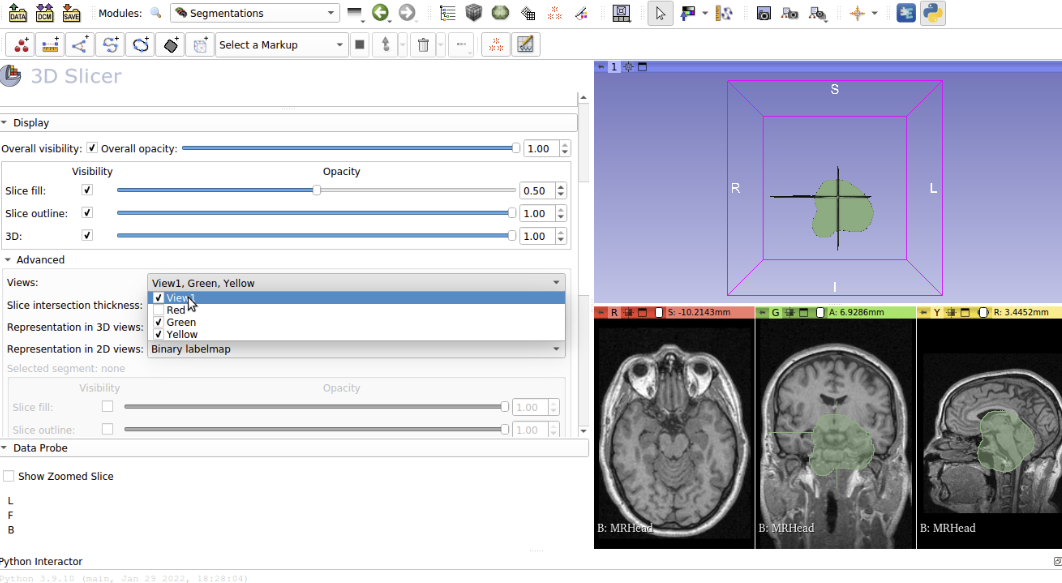Click Yellow slice link crosshair icon

click(951, 312)
